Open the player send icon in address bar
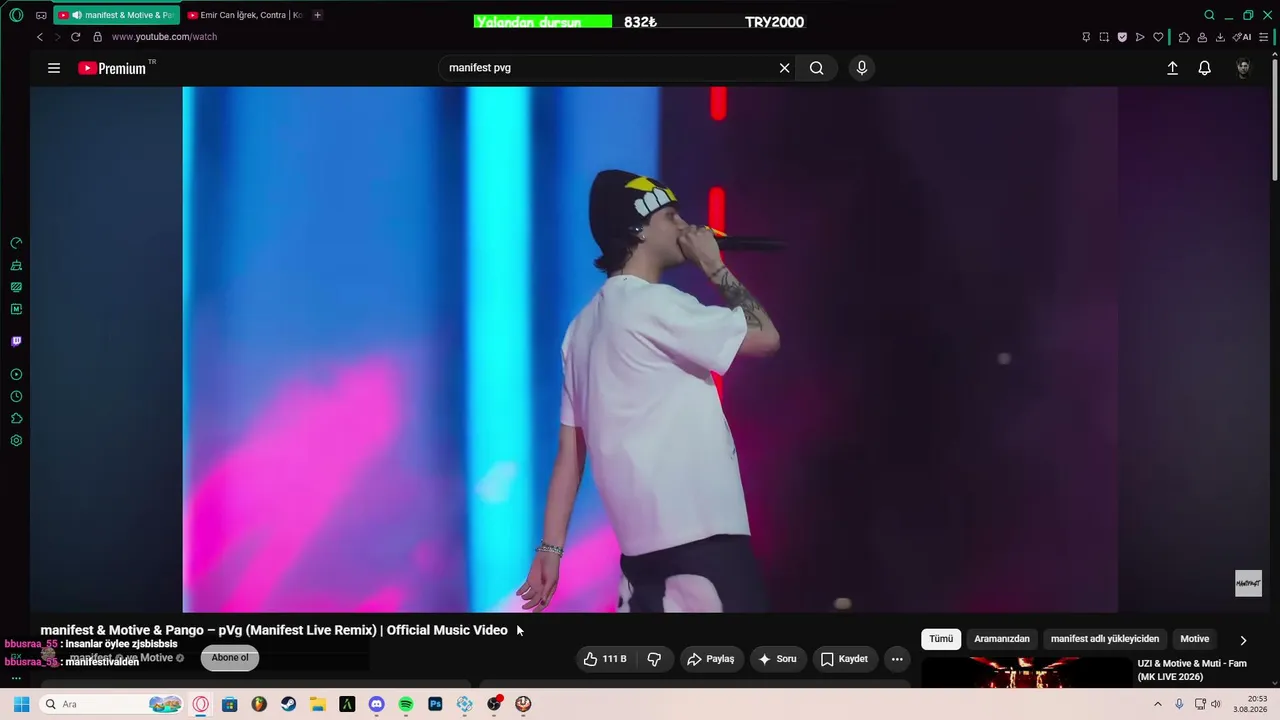 point(1140,37)
